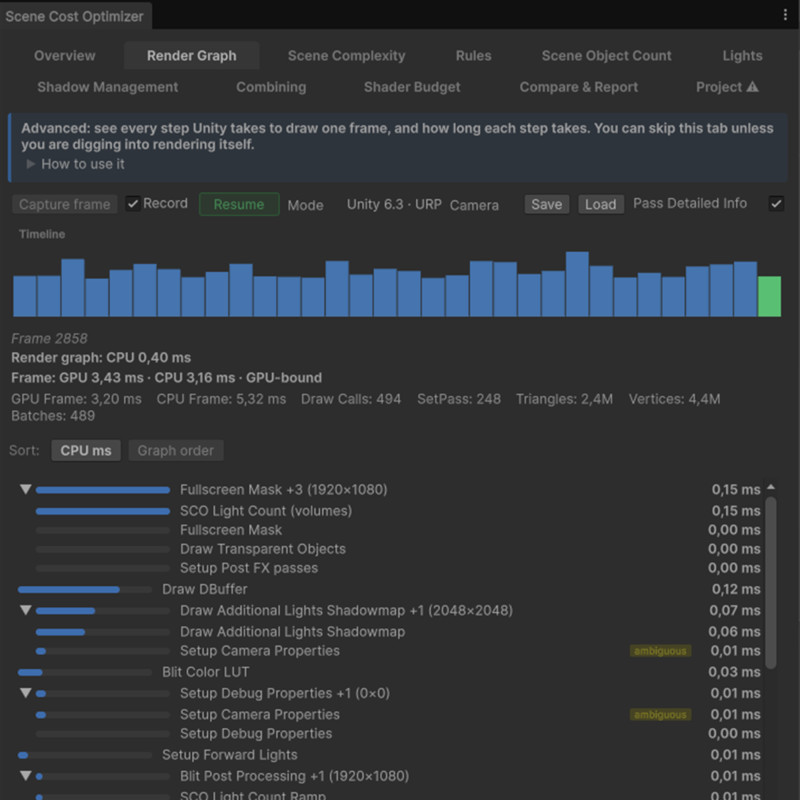Select the first timeline bar

(x=24, y=296)
